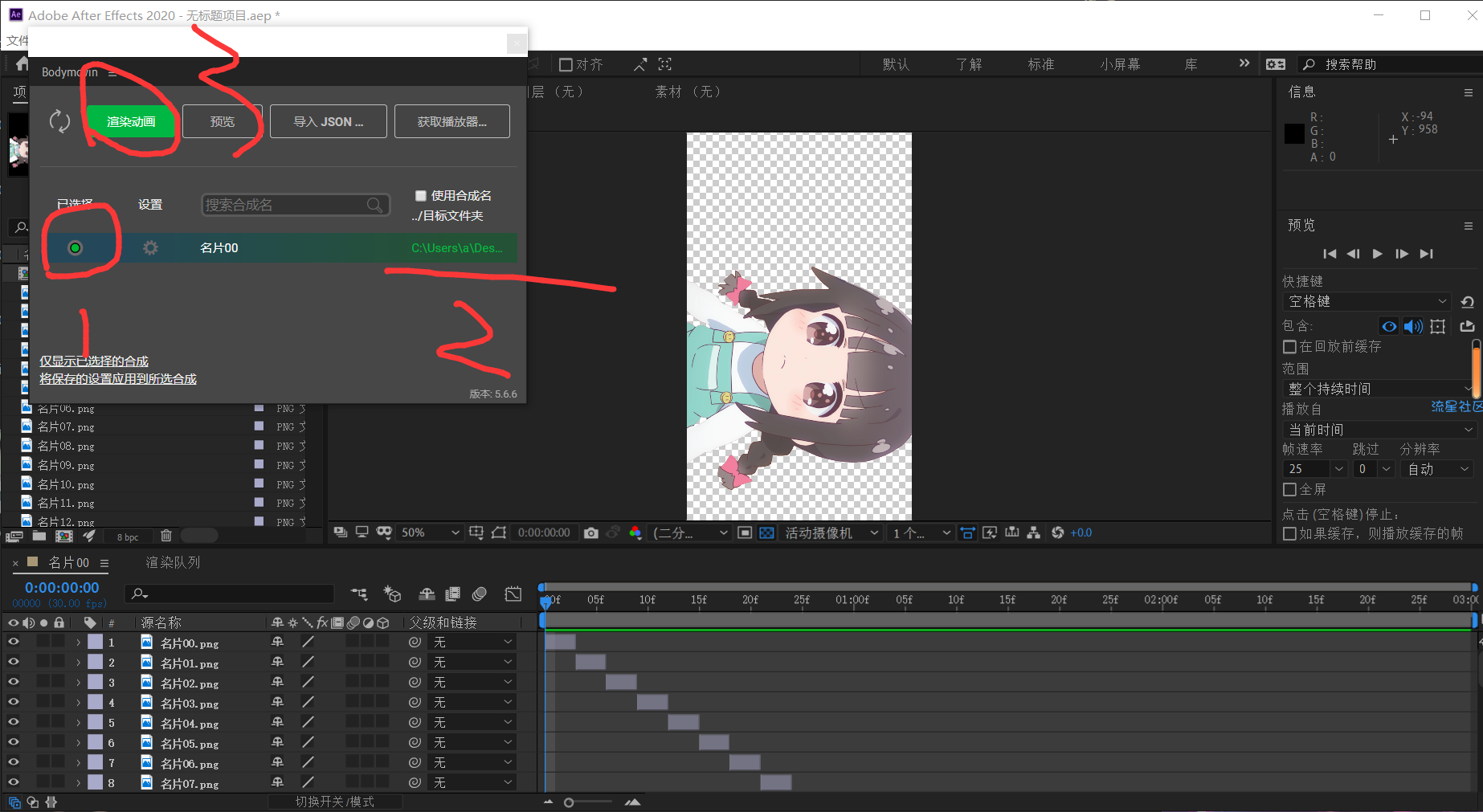Open the composition mini-flowchart icon

pyautogui.click(x=359, y=594)
